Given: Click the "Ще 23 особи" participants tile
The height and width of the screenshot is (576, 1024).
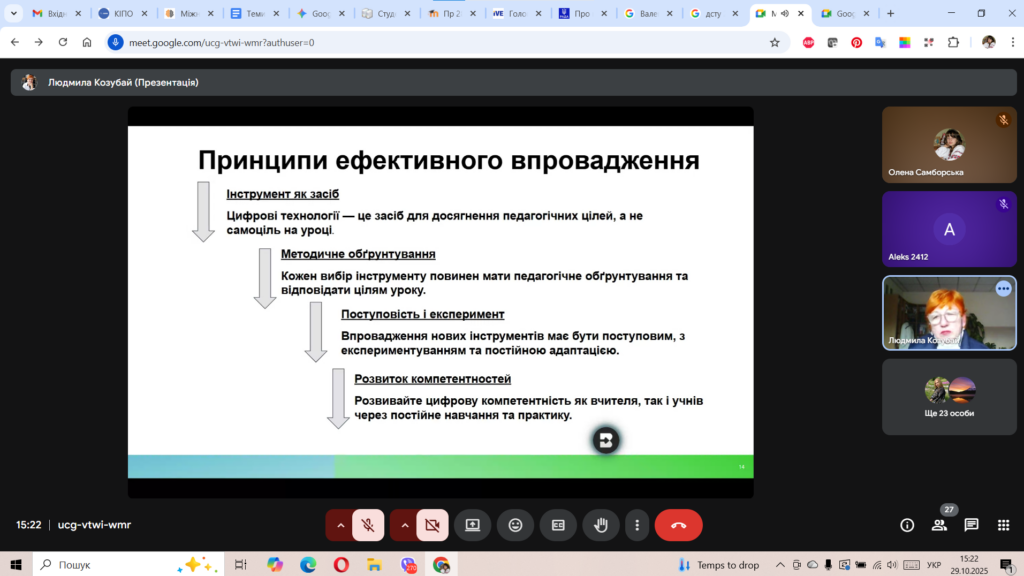Looking at the screenshot, I should (x=949, y=397).
